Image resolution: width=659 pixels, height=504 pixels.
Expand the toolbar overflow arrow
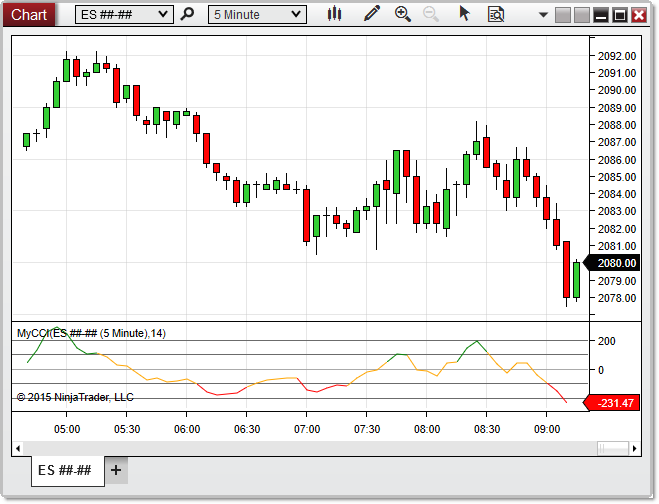(x=542, y=14)
